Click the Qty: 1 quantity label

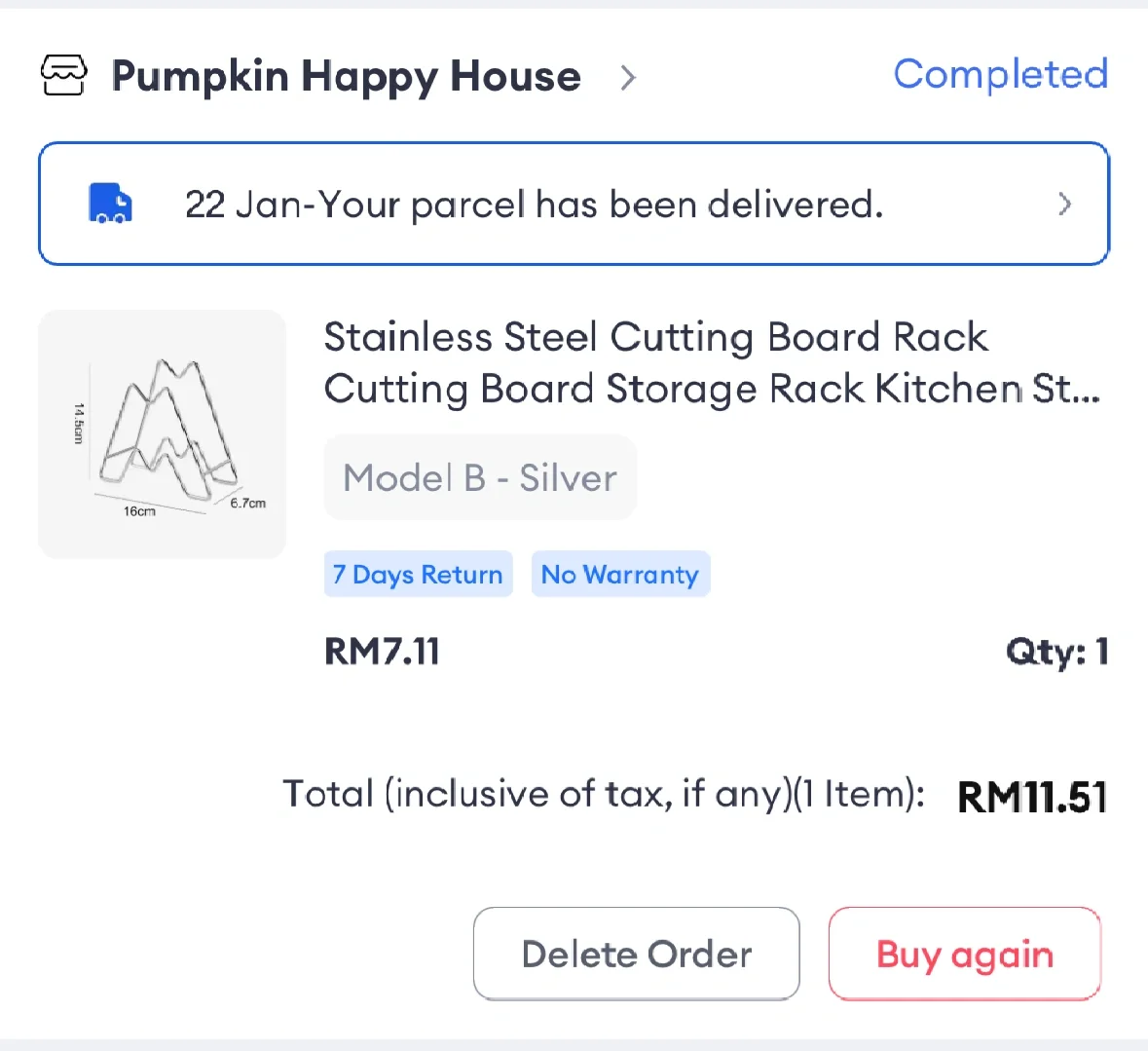pos(1056,651)
